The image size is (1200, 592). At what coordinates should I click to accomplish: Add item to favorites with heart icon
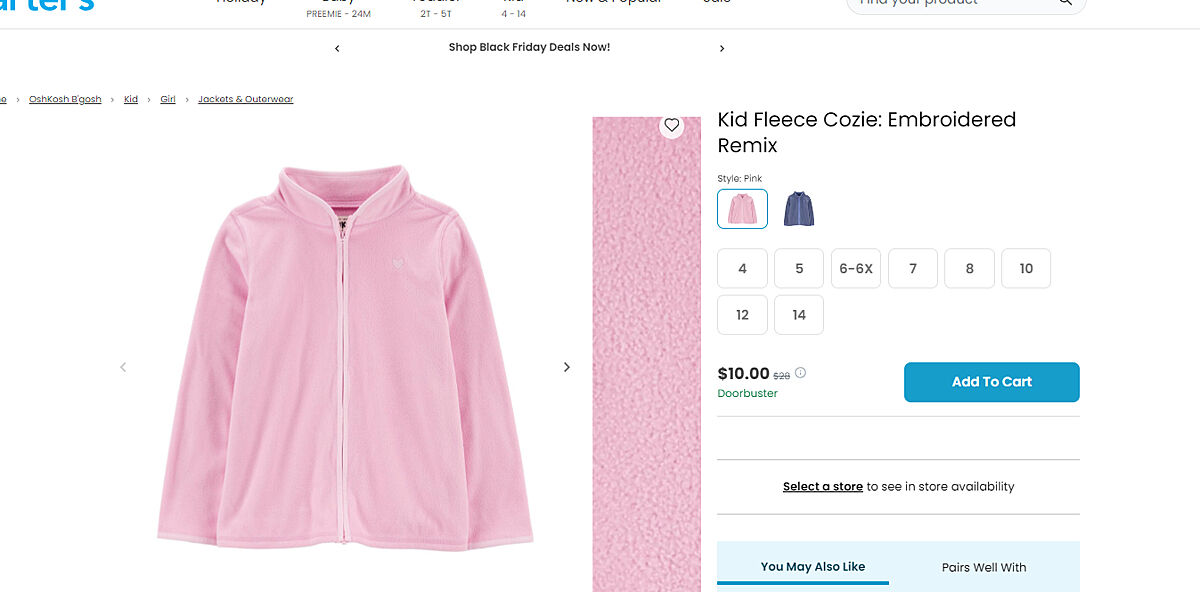pyautogui.click(x=672, y=126)
